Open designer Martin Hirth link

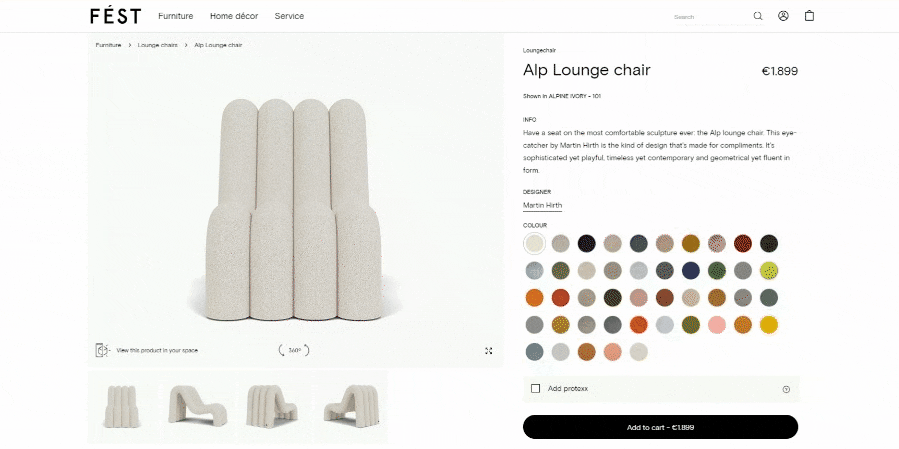[542, 205]
